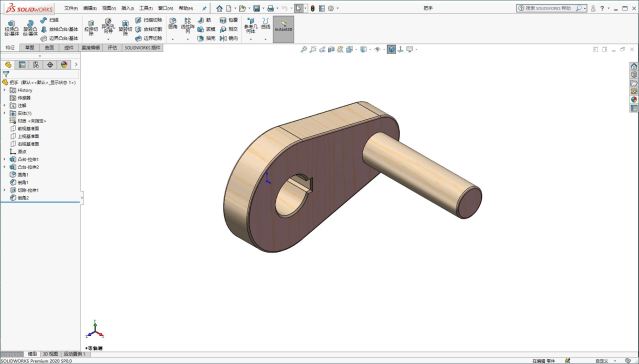This screenshot has height=364, width=639.
Task: Toggle the menu bar pin icon
Action: (x=204, y=8)
